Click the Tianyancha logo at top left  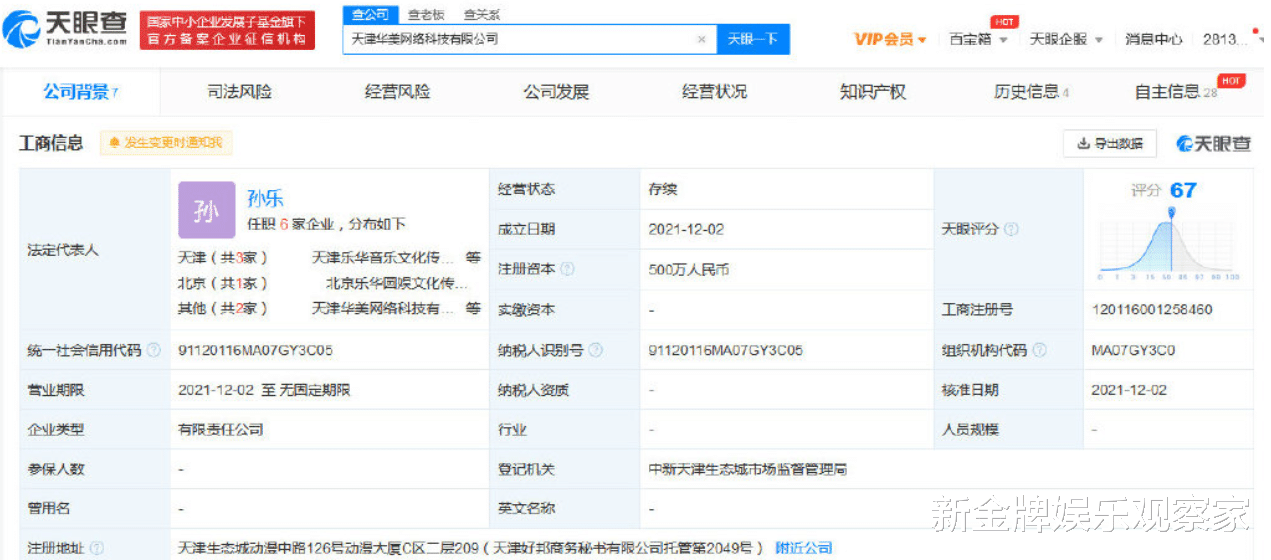[x=66, y=29]
